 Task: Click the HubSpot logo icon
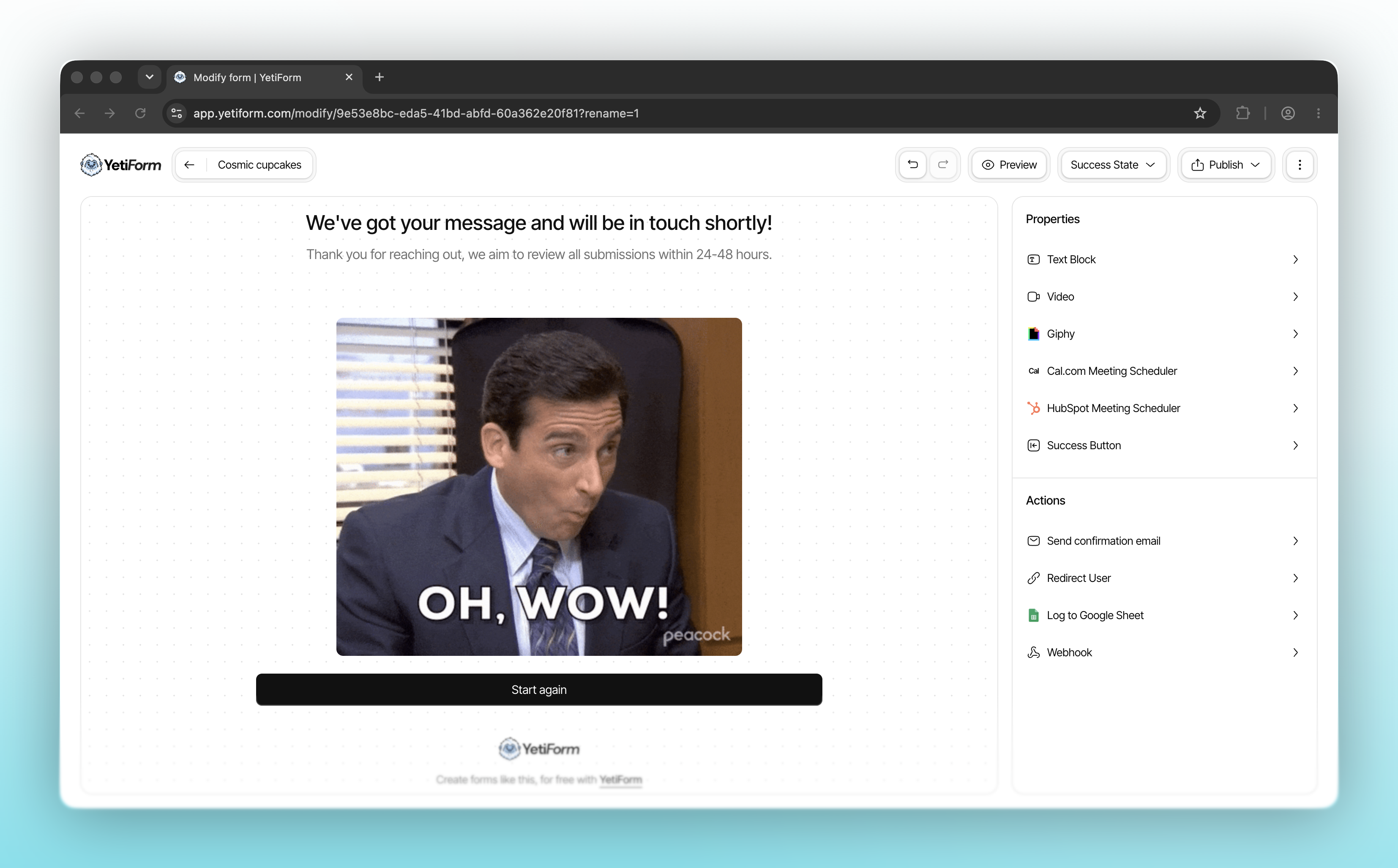click(1033, 408)
